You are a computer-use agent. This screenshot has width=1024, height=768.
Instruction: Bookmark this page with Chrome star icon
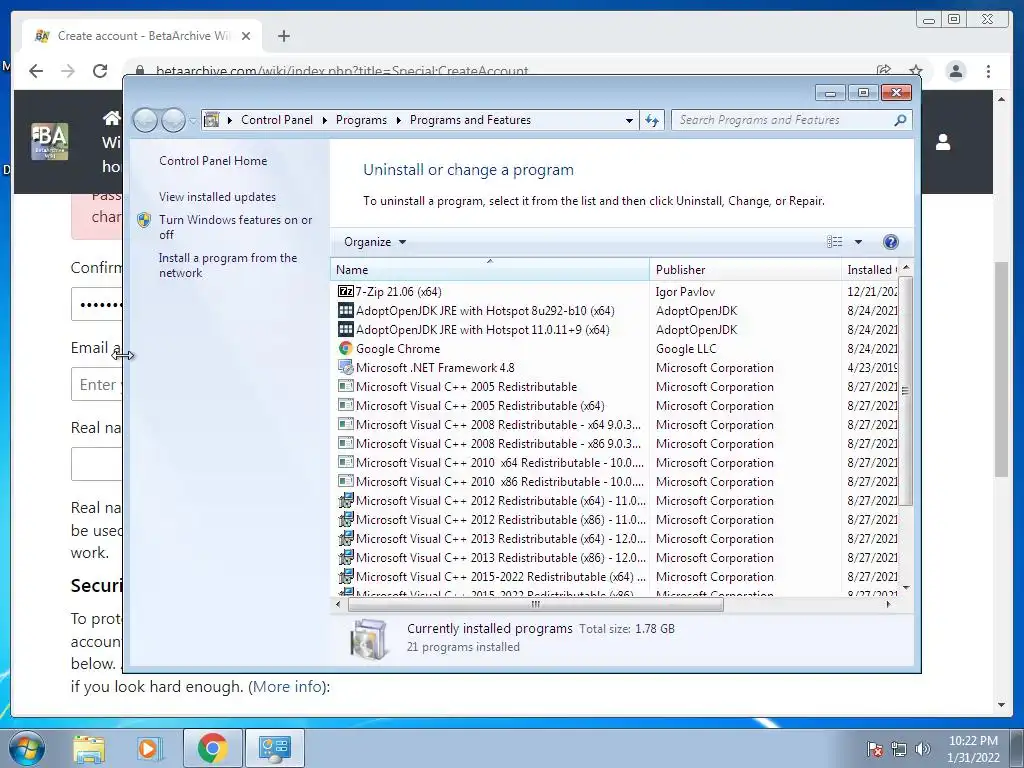[916, 71]
